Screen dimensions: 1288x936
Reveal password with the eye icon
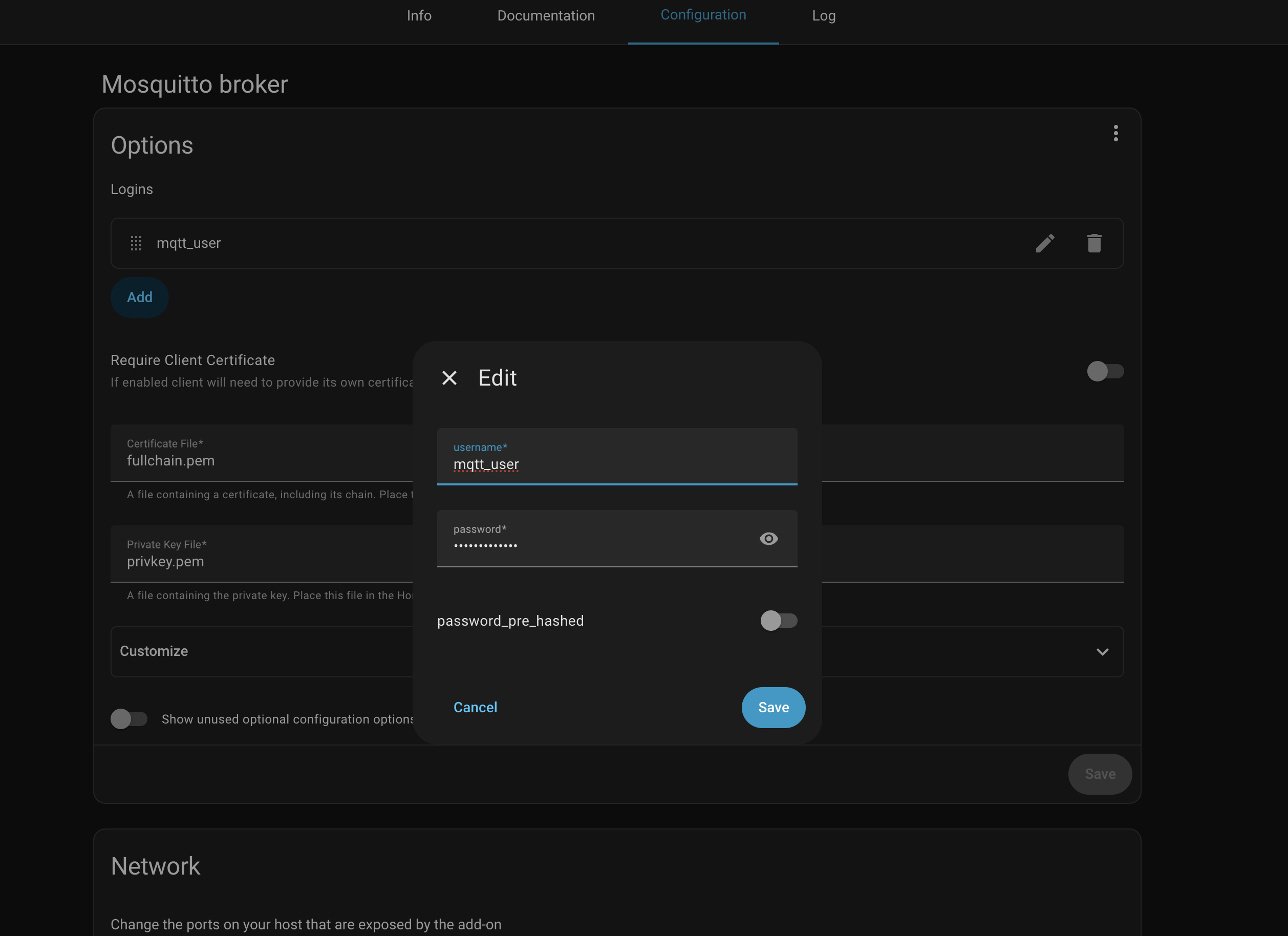click(768, 539)
